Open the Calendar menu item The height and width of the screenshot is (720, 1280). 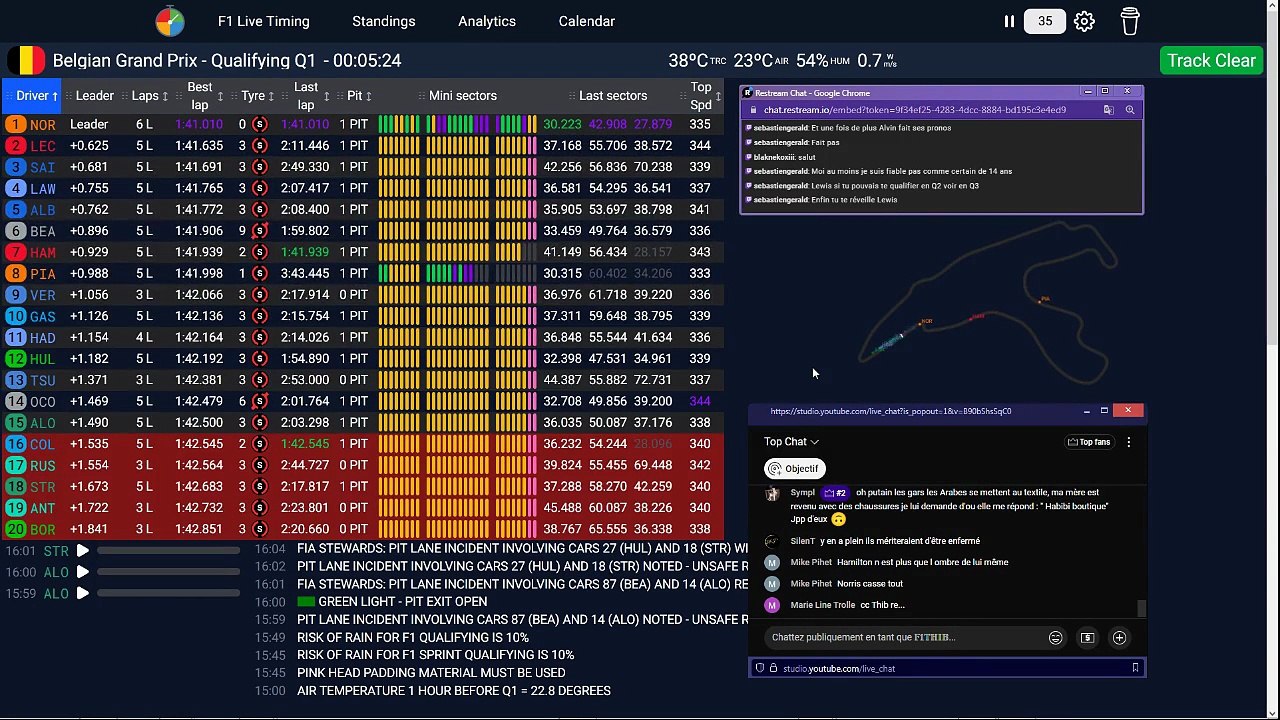point(587,21)
